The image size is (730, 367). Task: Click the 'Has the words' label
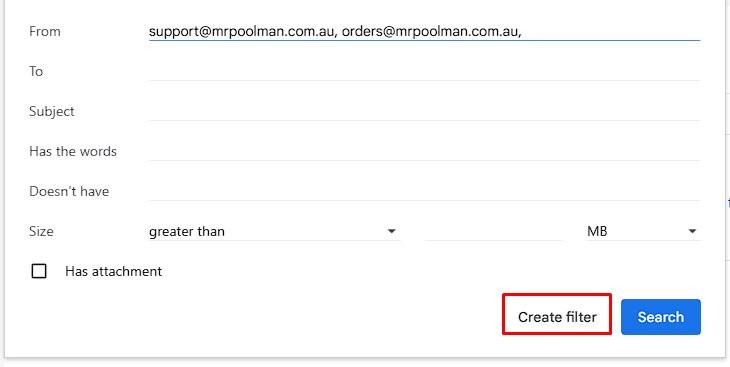[x=73, y=151]
